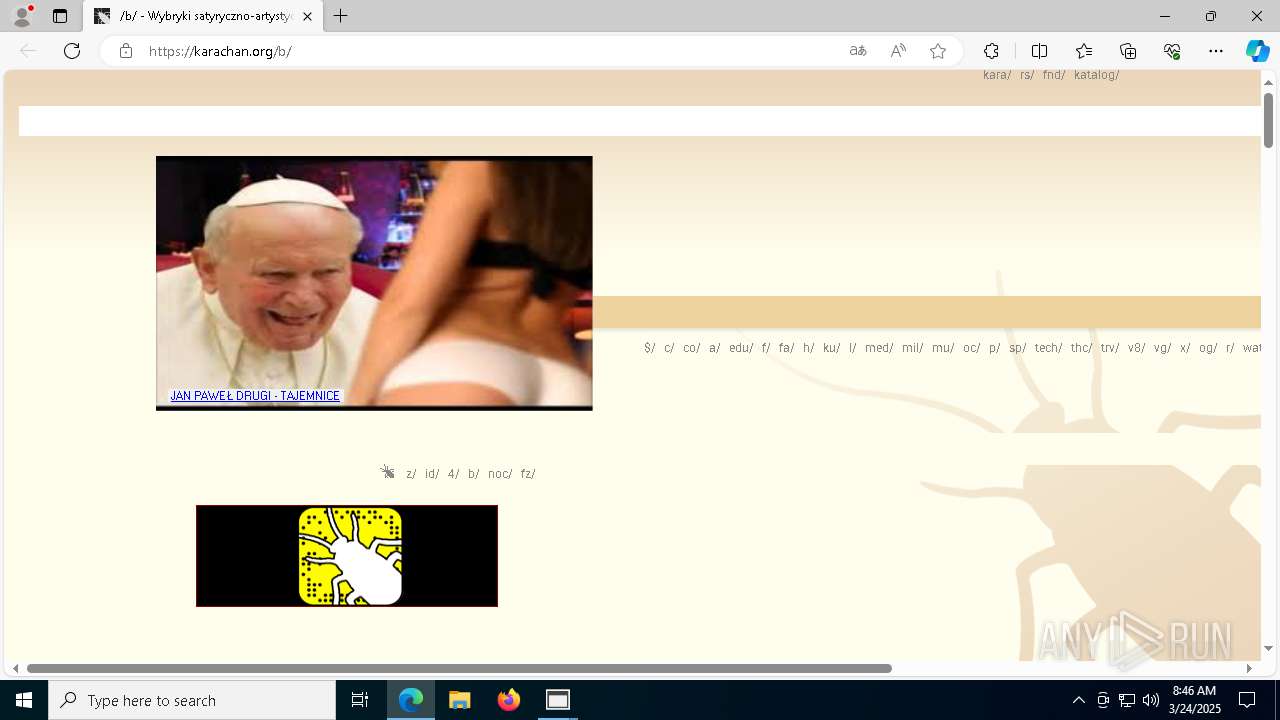Go to the fnd/ board link
The height and width of the screenshot is (720, 1280).
coord(1054,75)
